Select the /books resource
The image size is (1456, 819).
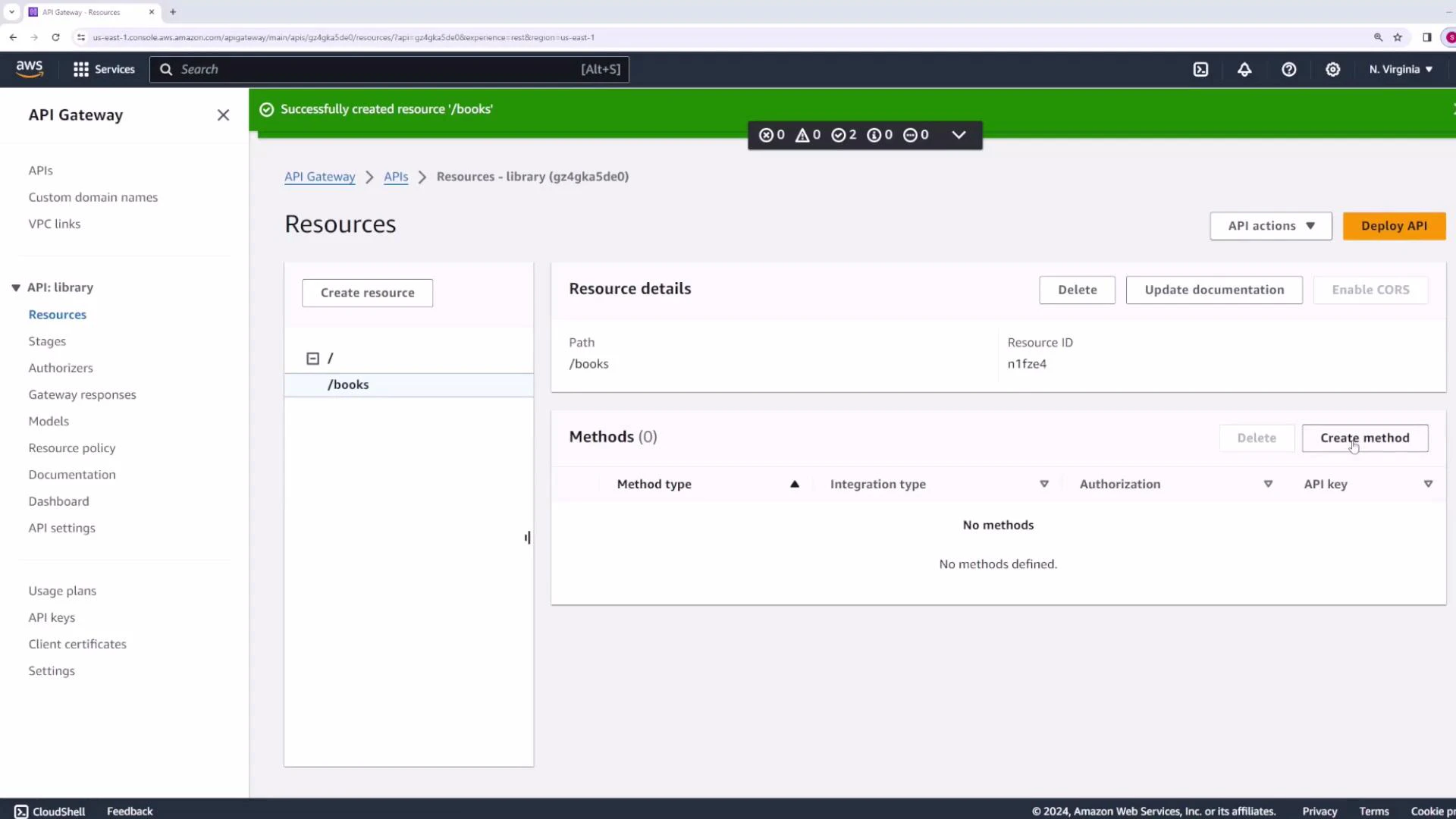[x=347, y=384]
